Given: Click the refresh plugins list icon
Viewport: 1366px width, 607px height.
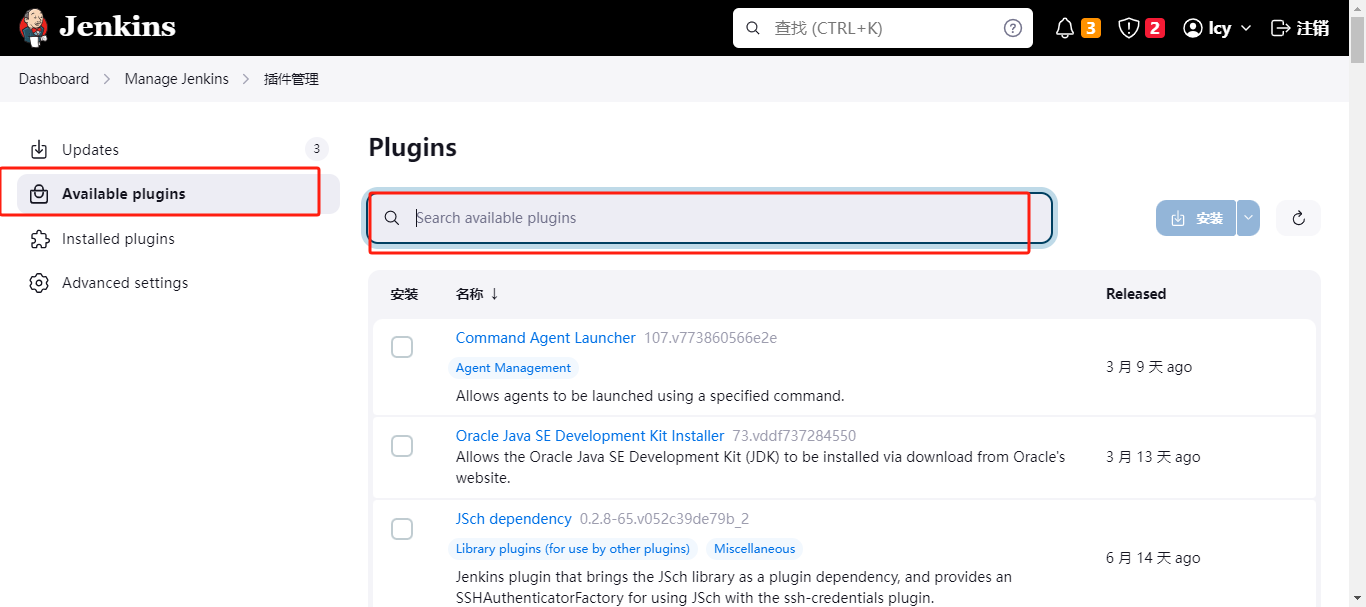Looking at the screenshot, I should click(x=1298, y=218).
